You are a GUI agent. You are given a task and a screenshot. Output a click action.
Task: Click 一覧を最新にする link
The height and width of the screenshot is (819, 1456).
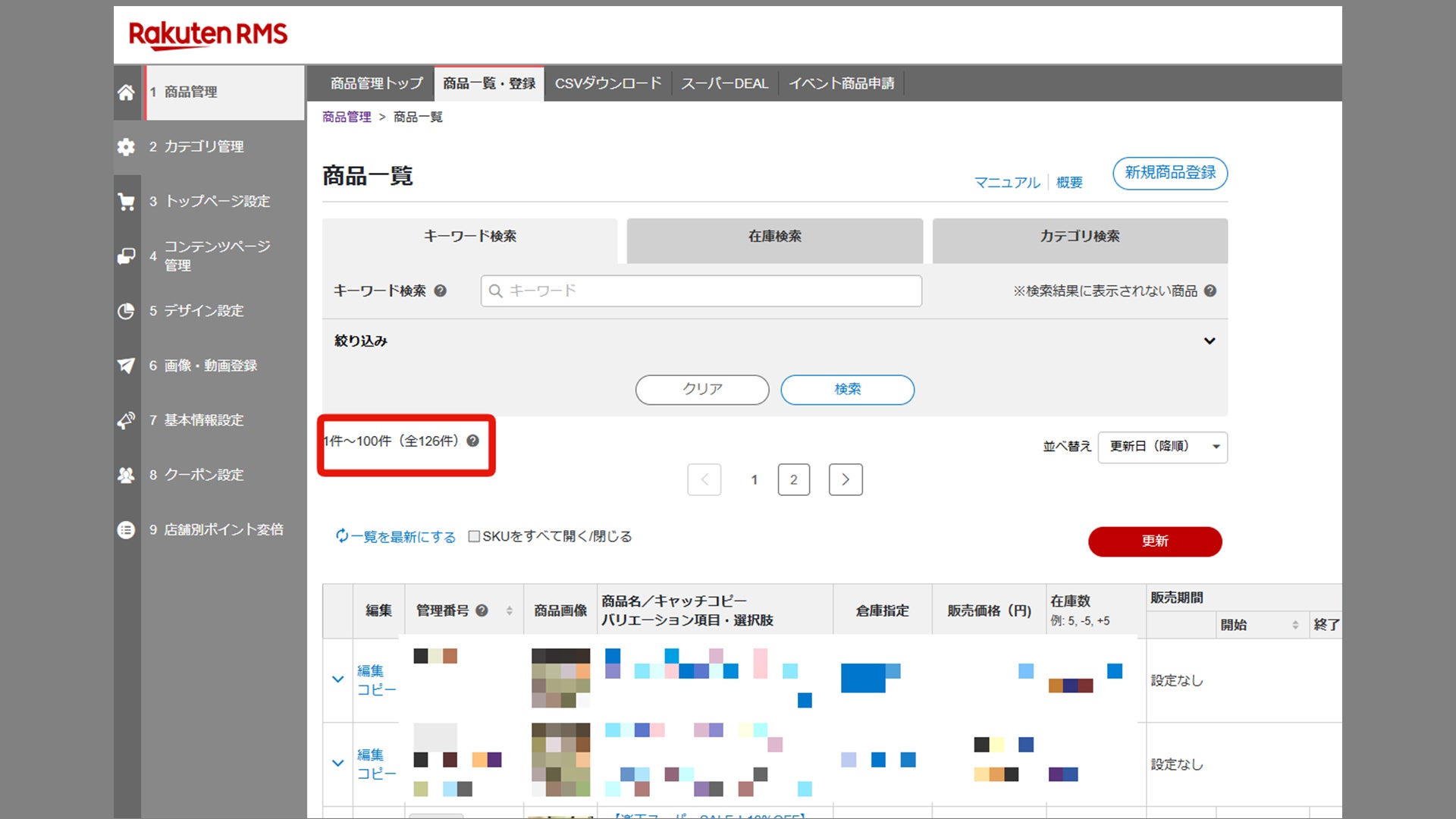403,537
